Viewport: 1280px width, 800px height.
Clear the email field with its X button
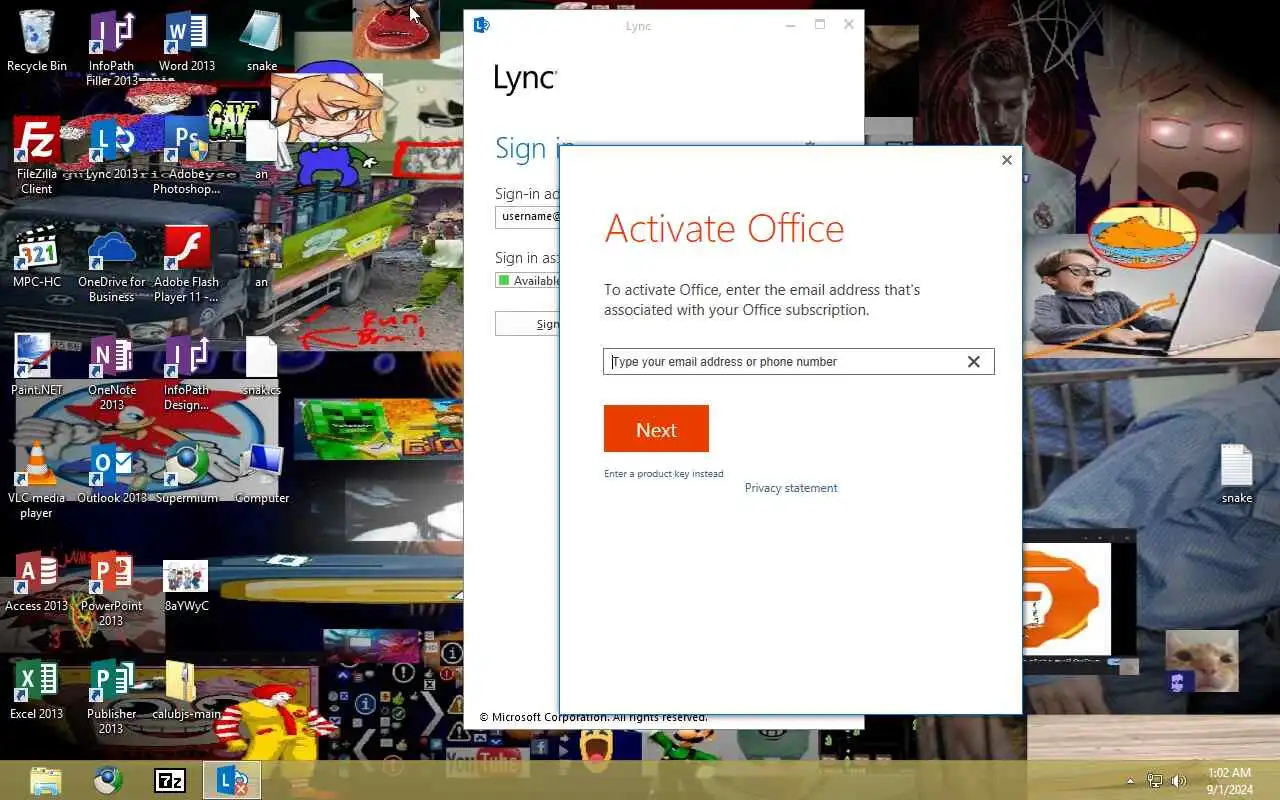coord(974,361)
